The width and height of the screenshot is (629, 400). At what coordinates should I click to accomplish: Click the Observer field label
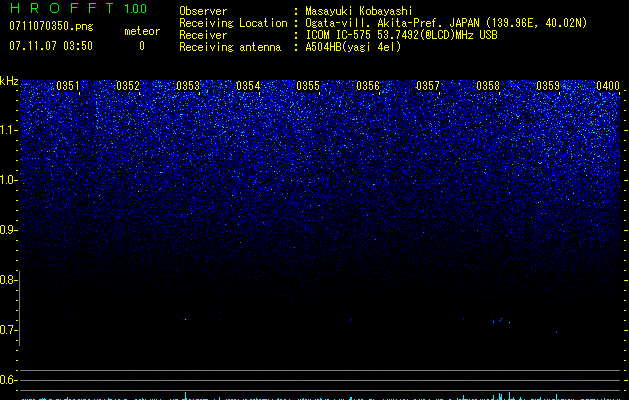(203, 11)
